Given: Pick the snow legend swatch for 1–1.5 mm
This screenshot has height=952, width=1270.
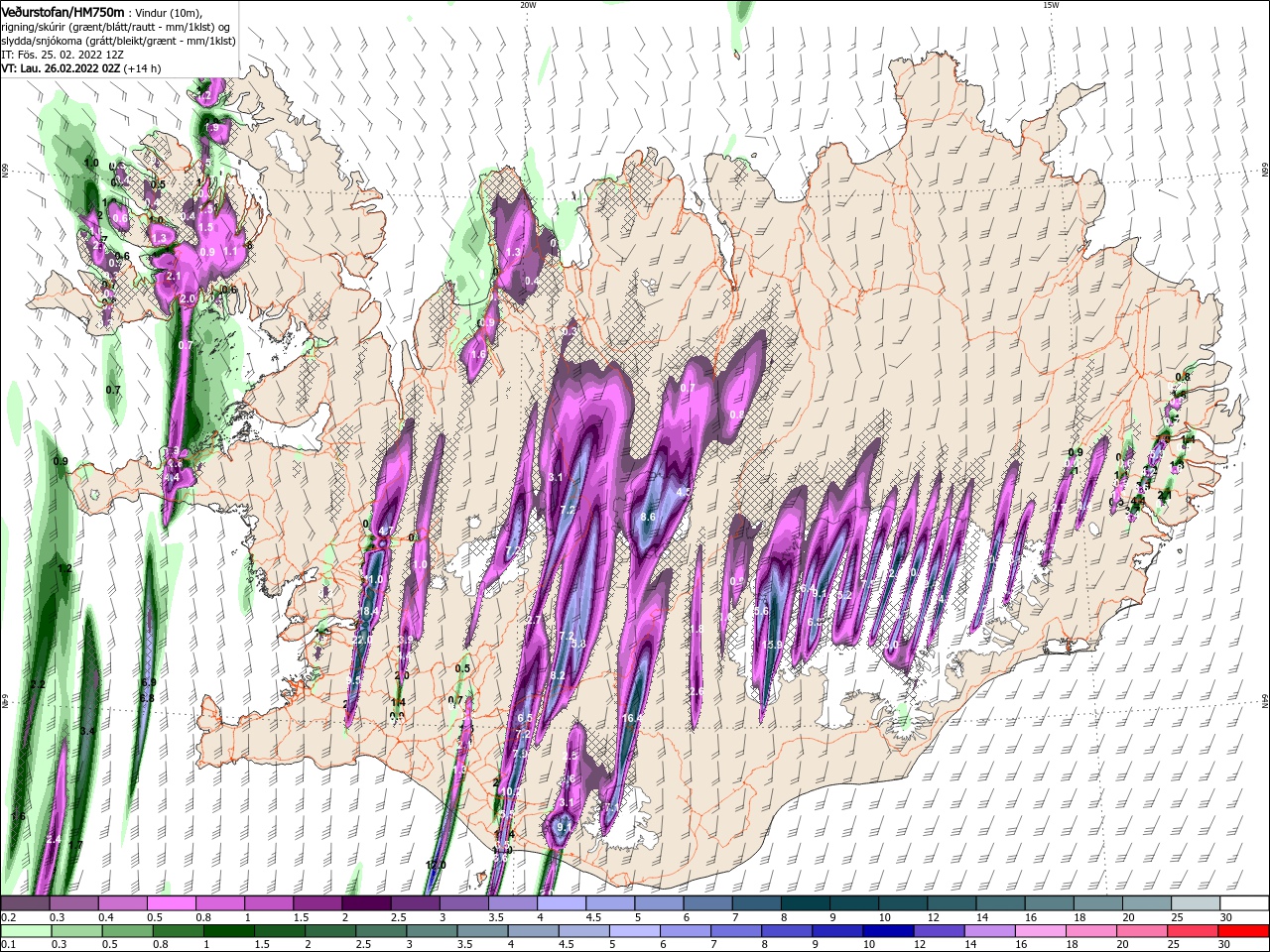Looking at the screenshot, I should (269, 902).
